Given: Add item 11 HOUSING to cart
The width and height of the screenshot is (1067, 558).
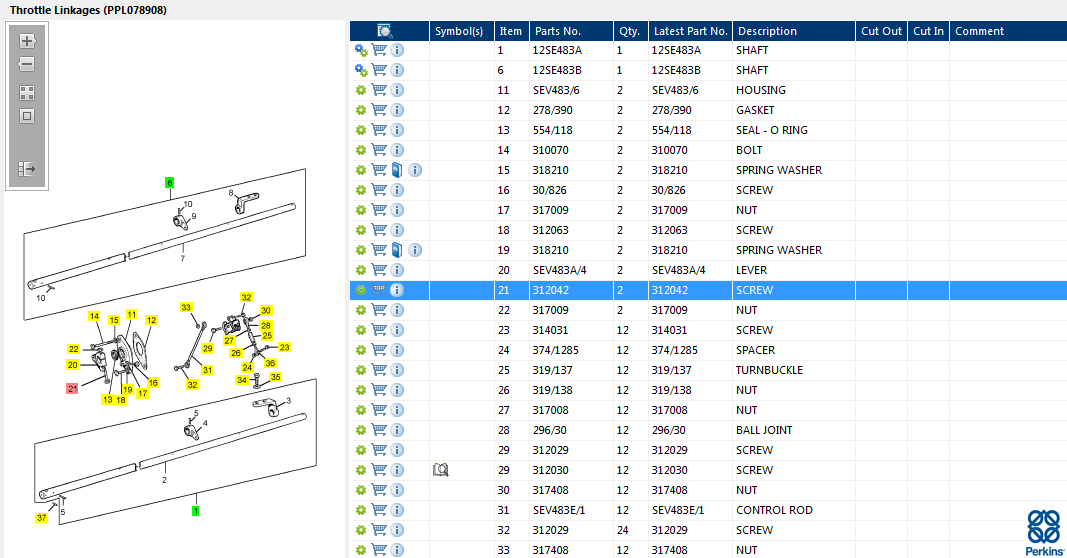Looking at the screenshot, I should (x=379, y=90).
